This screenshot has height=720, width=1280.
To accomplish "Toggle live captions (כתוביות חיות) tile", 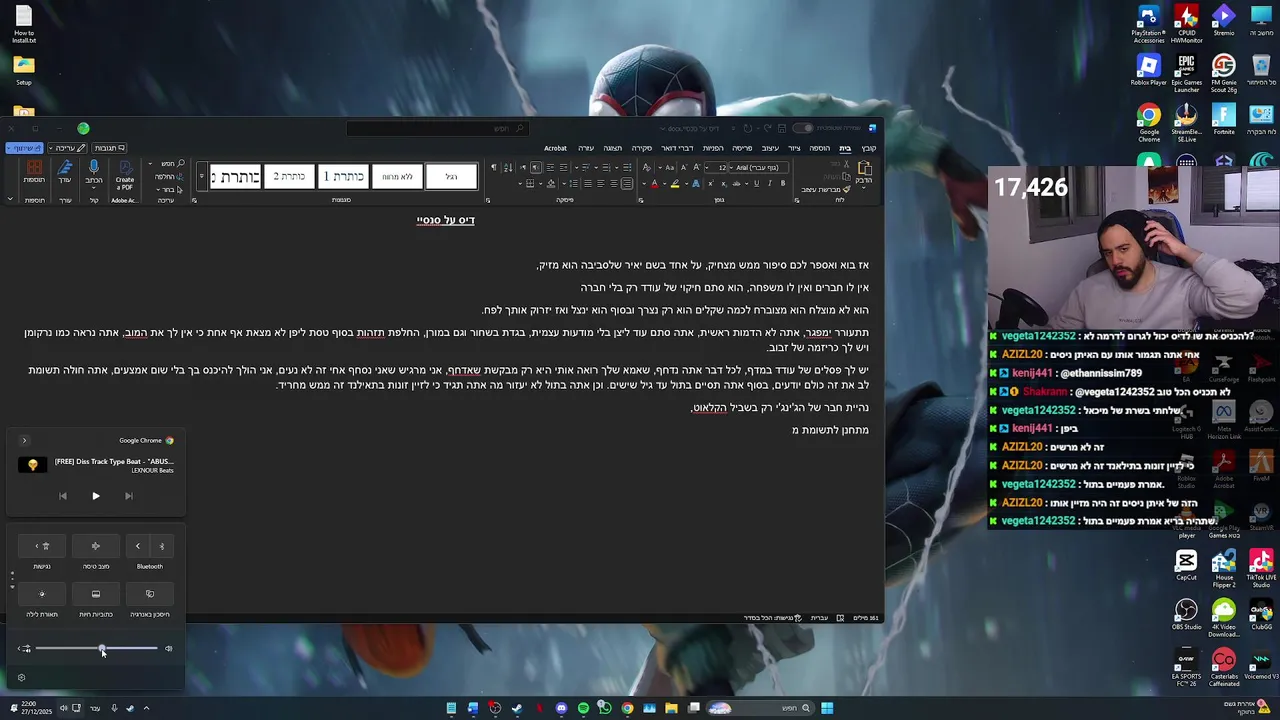I will coord(96,594).
